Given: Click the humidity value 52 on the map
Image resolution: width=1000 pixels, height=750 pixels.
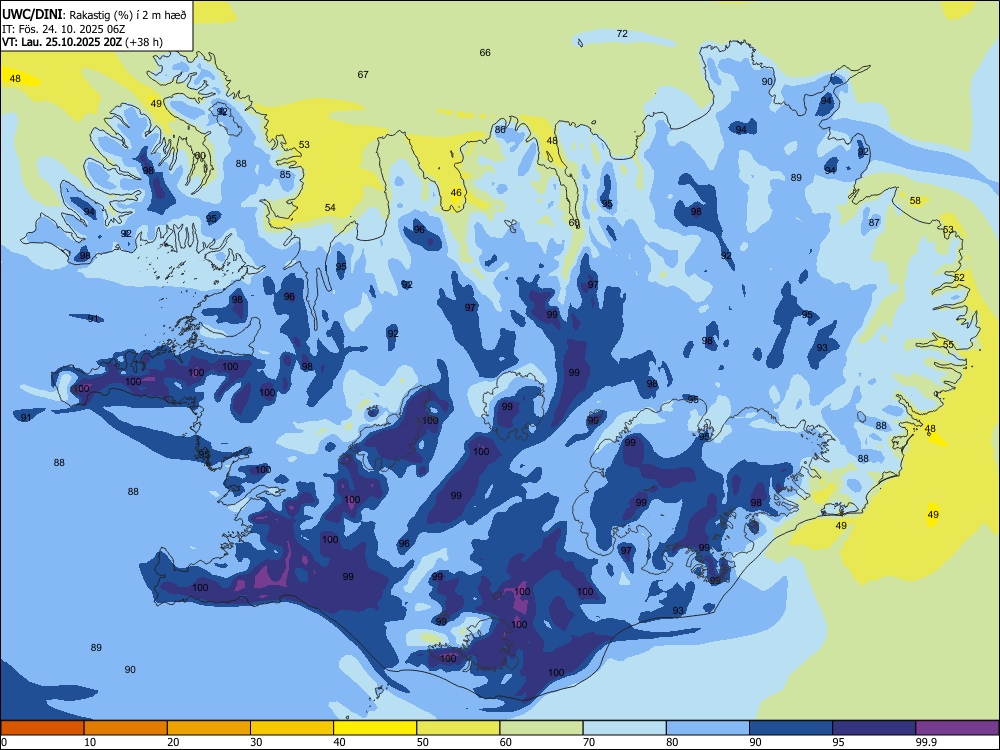Looking at the screenshot, I should 959,277.
